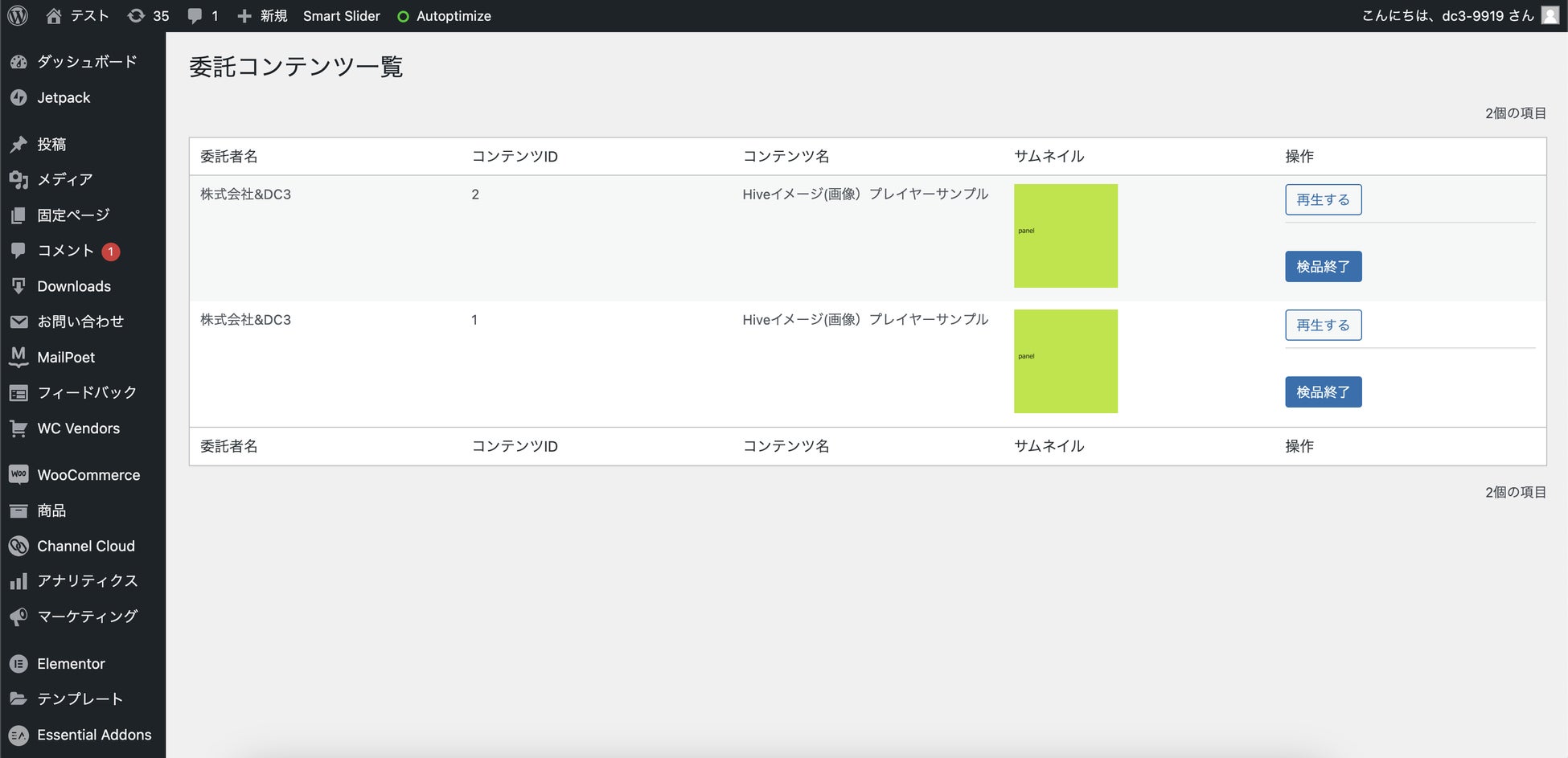Click the MailPoet sidebar icon

18,357
